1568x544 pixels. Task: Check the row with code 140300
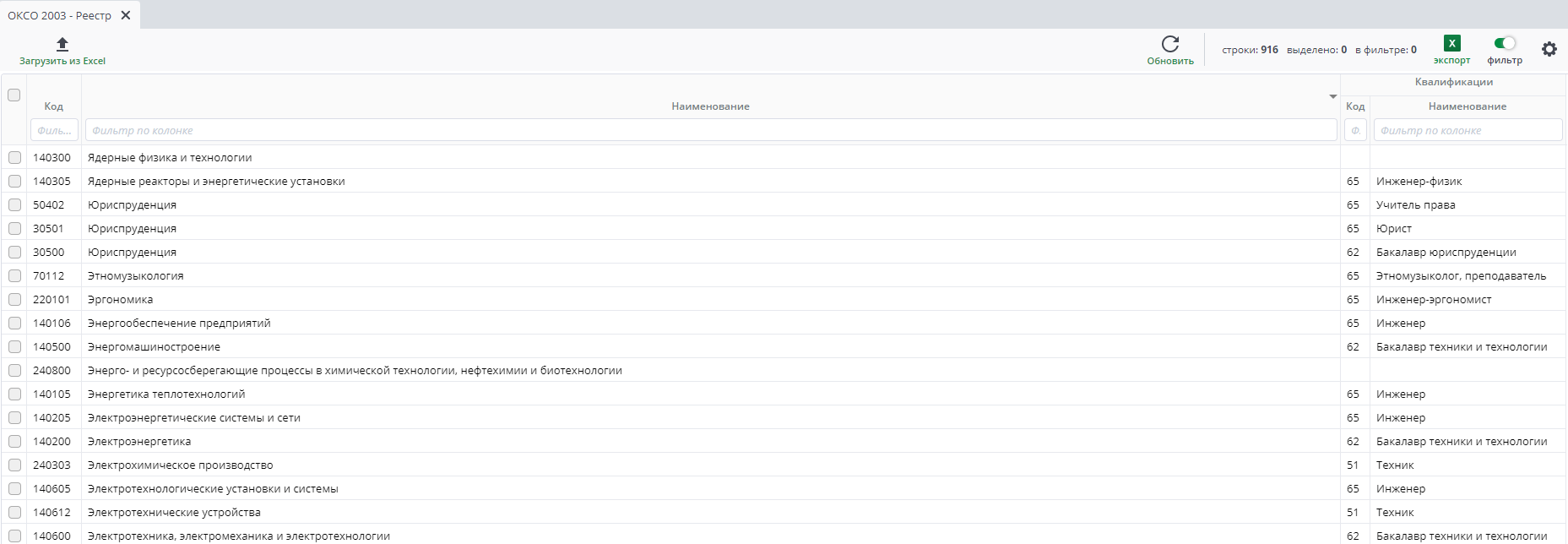14,158
